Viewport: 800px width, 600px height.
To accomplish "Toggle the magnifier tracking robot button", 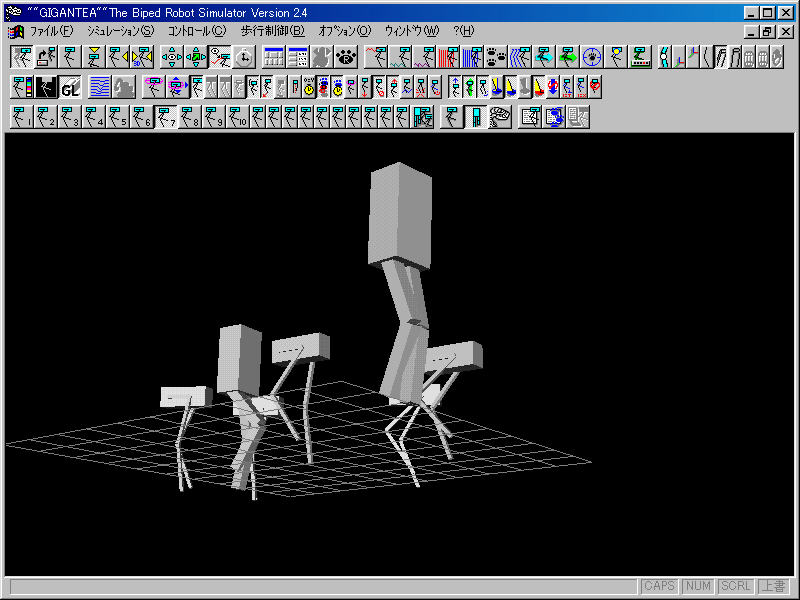I will point(220,57).
